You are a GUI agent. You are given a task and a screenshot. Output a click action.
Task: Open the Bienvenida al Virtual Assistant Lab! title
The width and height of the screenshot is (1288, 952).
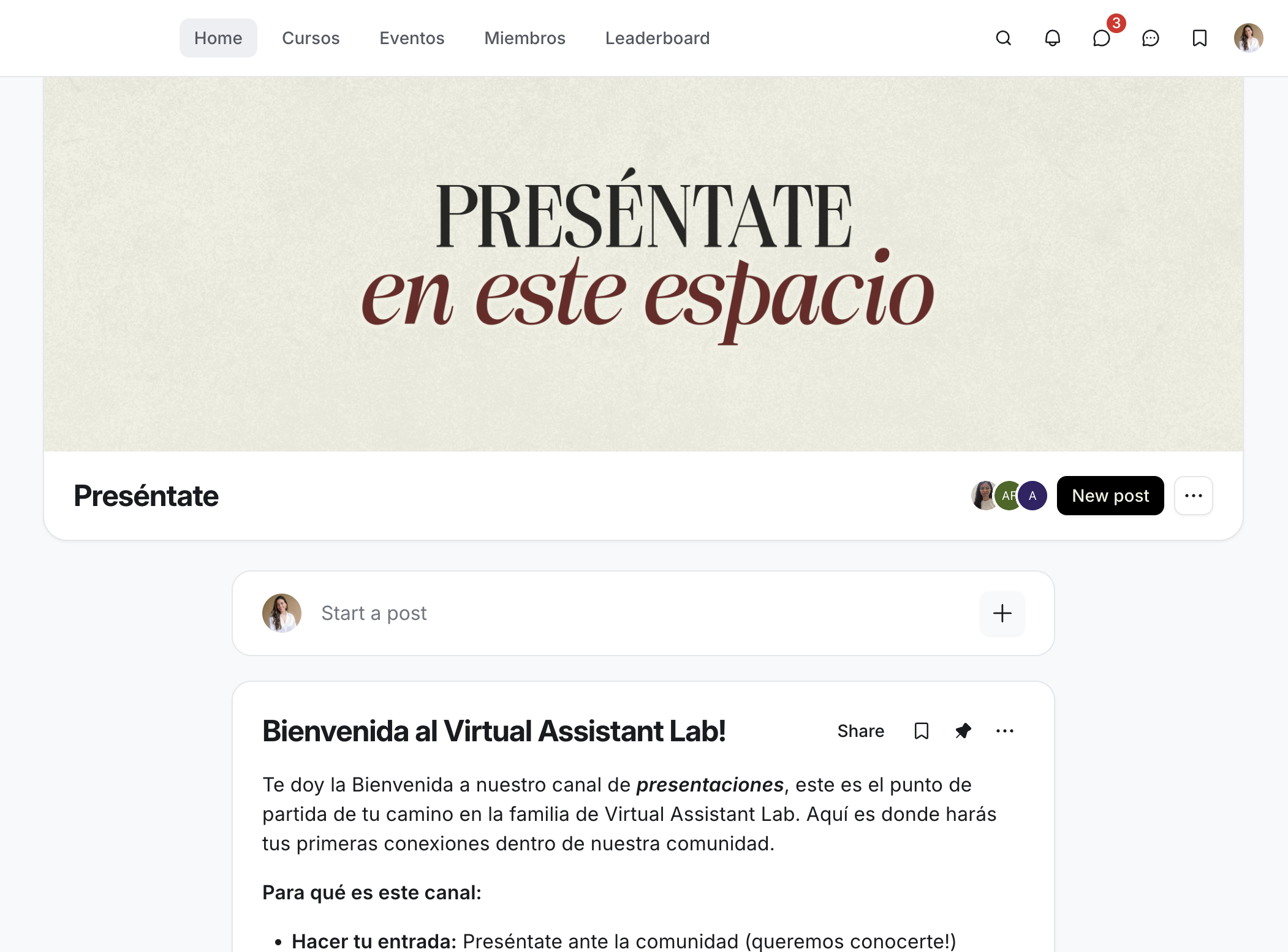pyautogui.click(x=494, y=731)
